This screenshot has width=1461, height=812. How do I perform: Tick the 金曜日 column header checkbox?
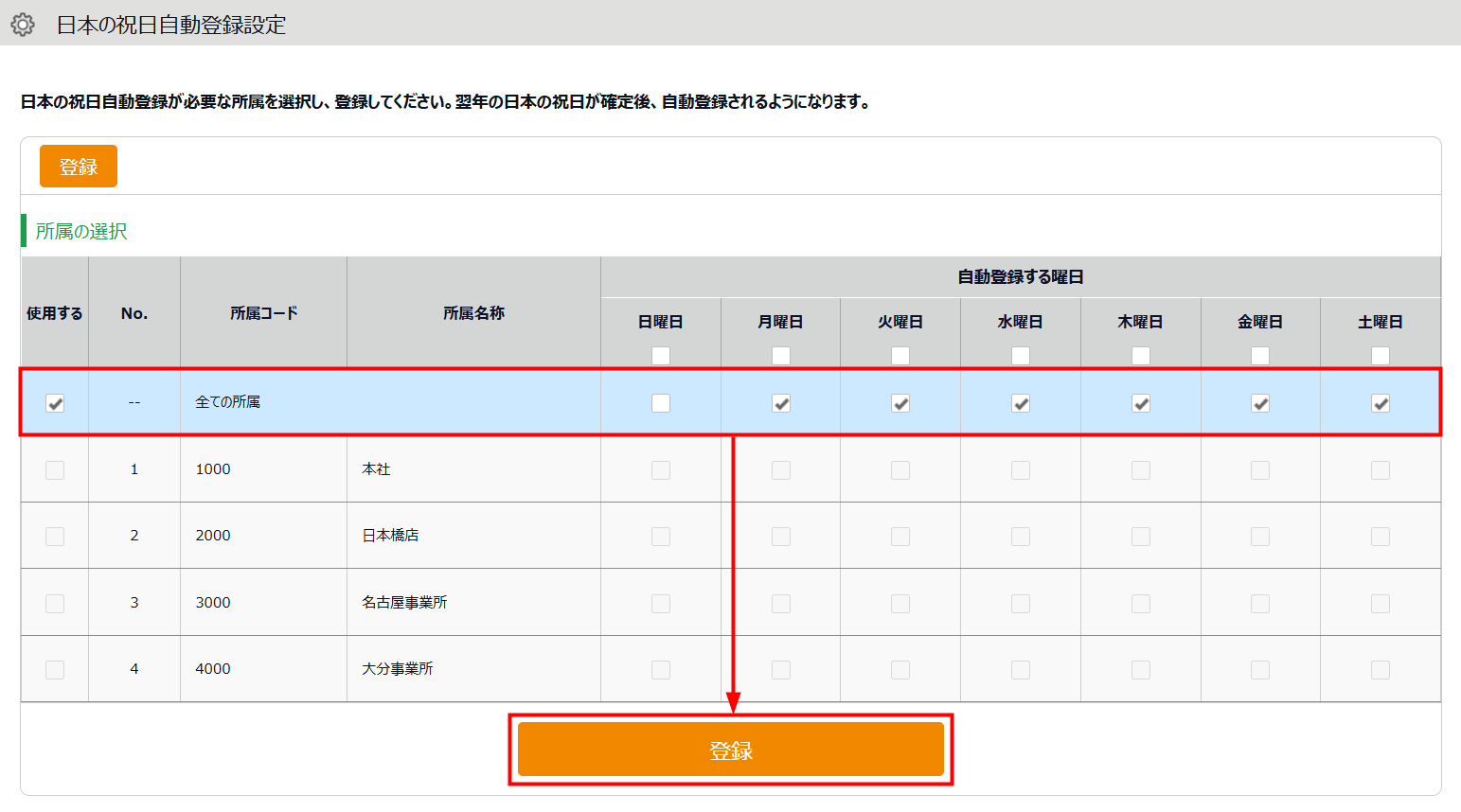point(1260,355)
